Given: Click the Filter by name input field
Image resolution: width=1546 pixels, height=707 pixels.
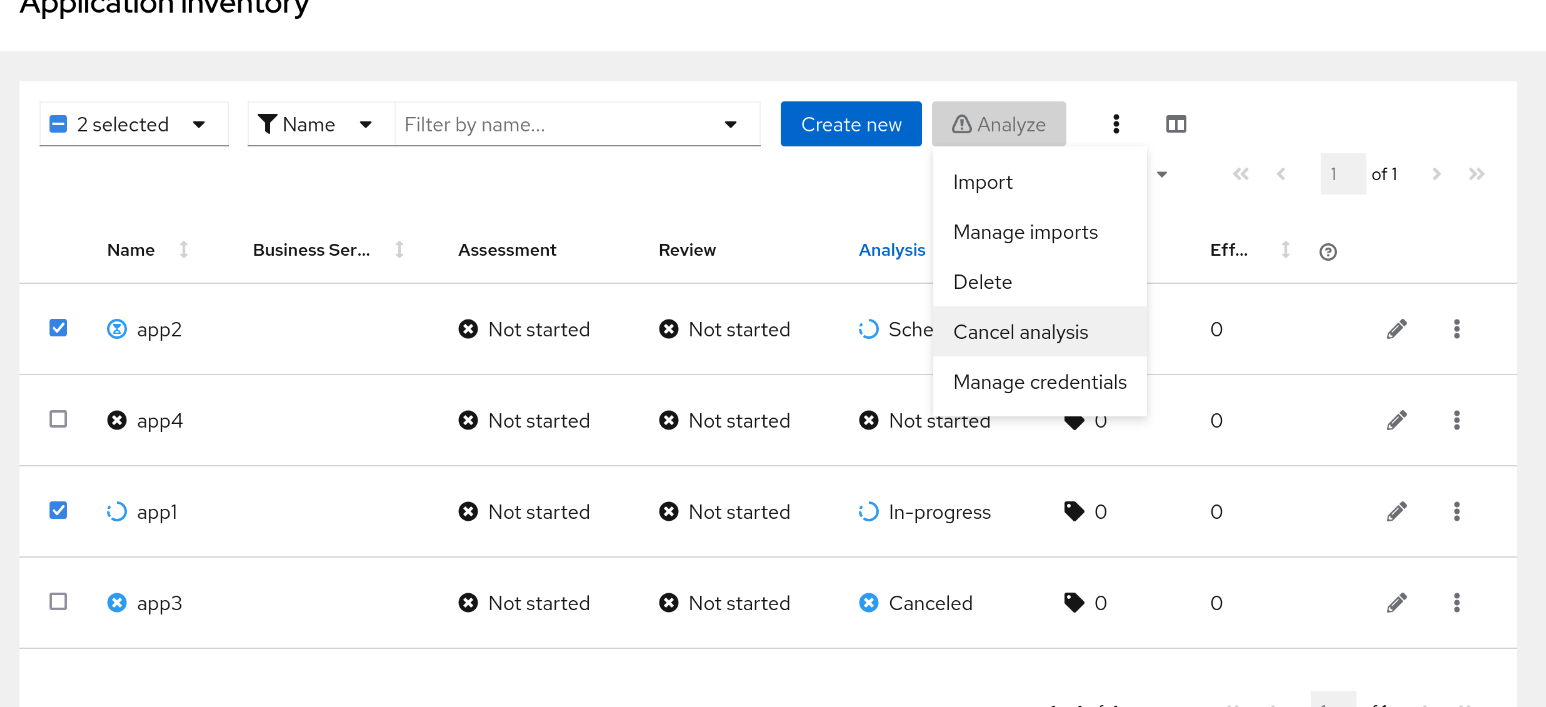Looking at the screenshot, I should tap(555, 124).
